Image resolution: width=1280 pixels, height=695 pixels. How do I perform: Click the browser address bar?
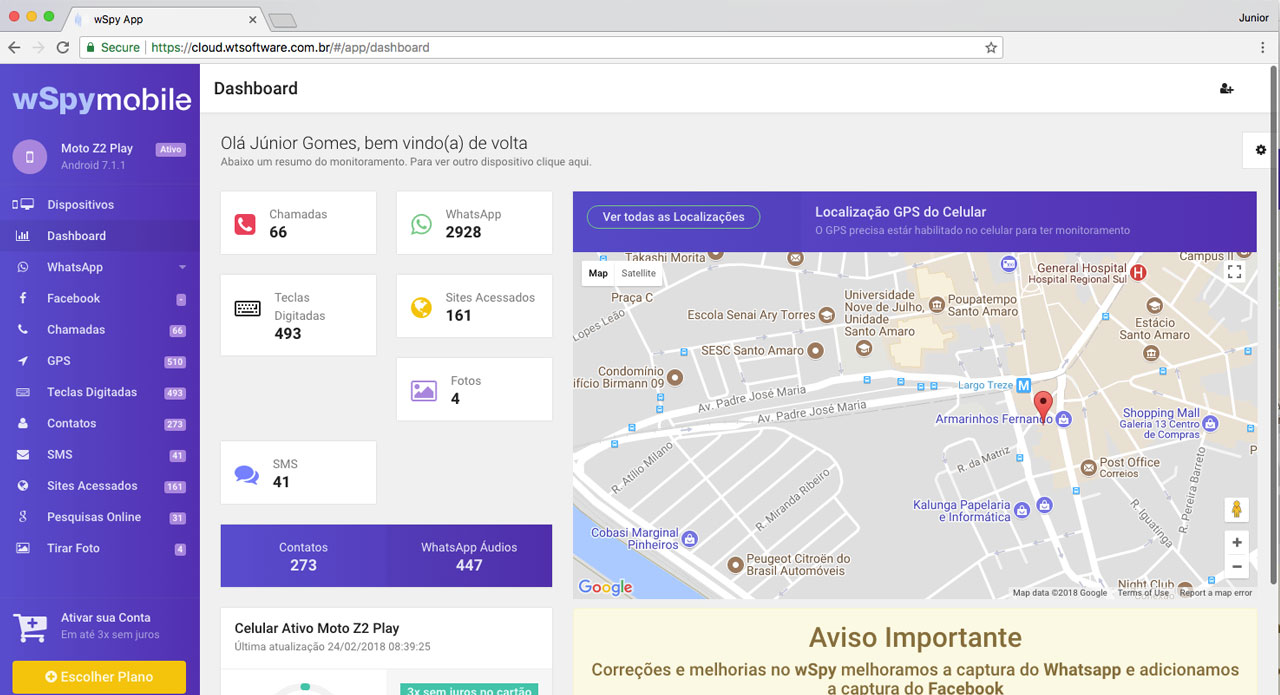click(540, 47)
